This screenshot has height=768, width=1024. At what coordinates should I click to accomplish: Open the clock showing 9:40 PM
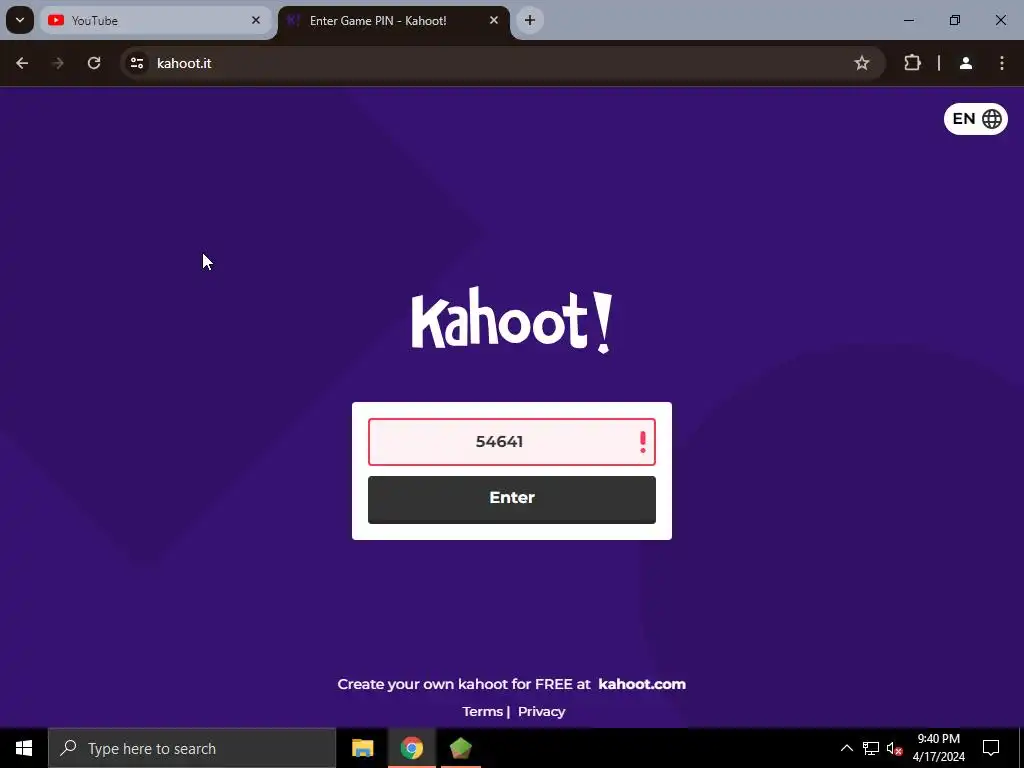tap(938, 748)
